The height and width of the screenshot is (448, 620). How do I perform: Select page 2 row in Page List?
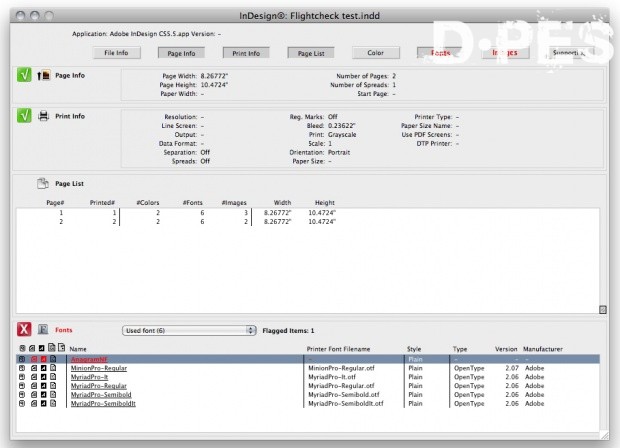click(x=308, y=222)
